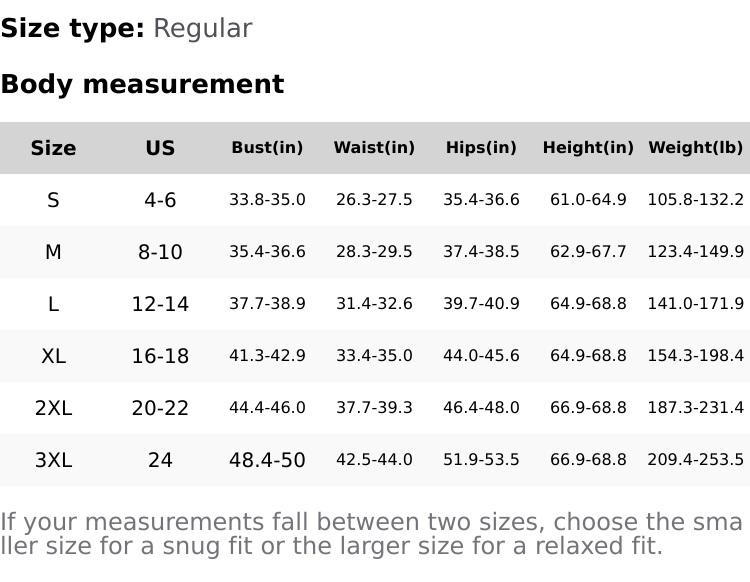Click the US size 16-18 cell
Image resolution: width=750 pixels, height=582 pixels.
[x=160, y=356]
